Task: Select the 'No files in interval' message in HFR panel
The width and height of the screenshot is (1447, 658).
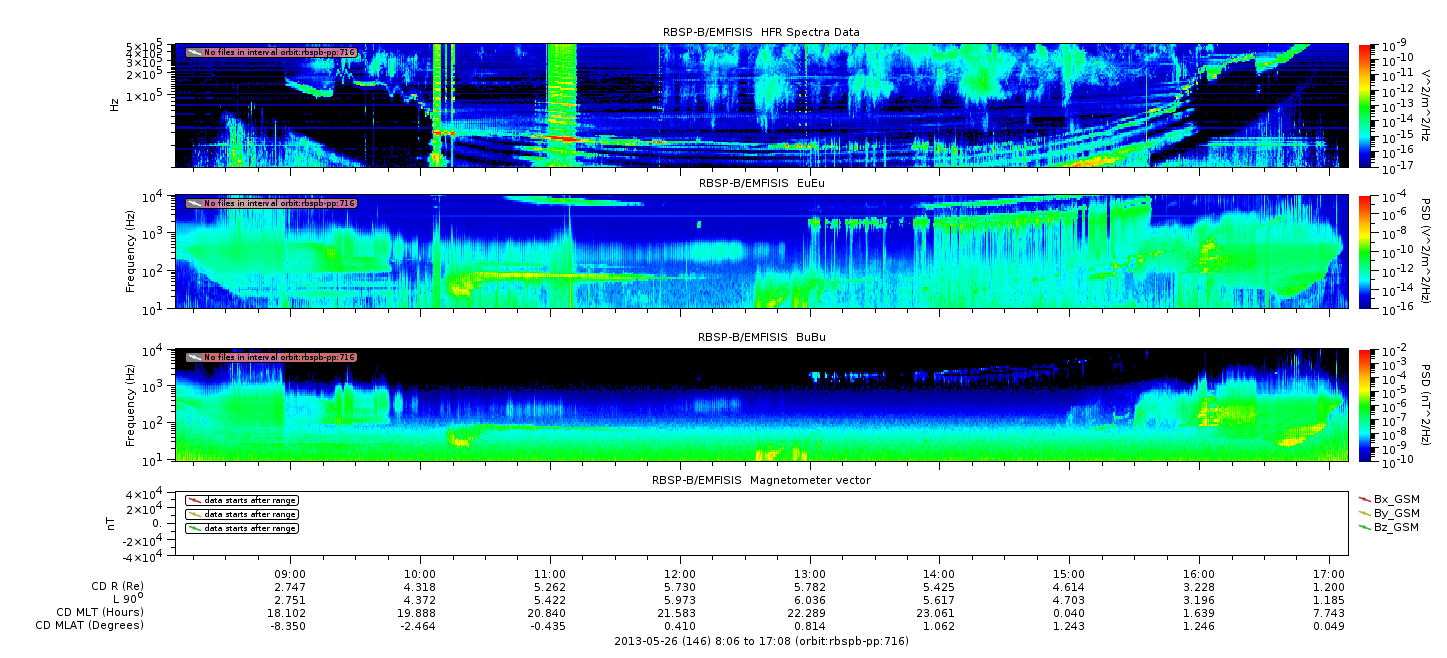Action: click(279, 52)
